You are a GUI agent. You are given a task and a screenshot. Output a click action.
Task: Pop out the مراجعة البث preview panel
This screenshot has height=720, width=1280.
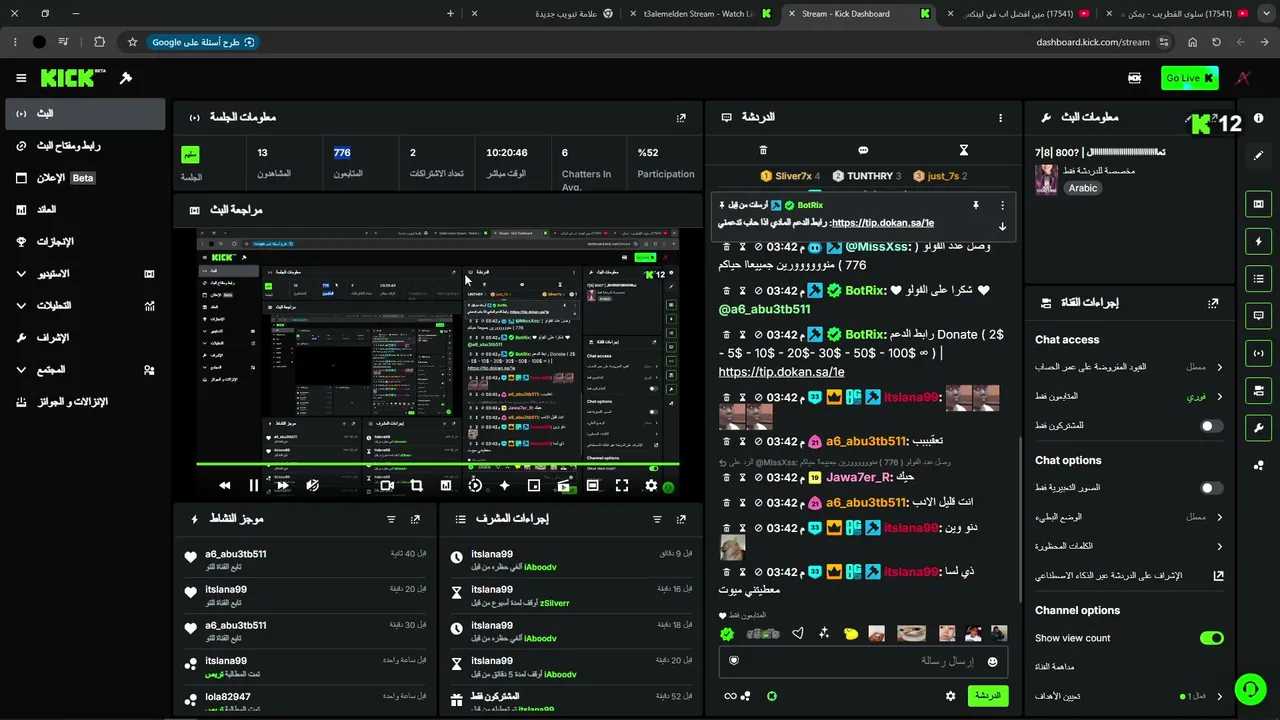(681, 211)
